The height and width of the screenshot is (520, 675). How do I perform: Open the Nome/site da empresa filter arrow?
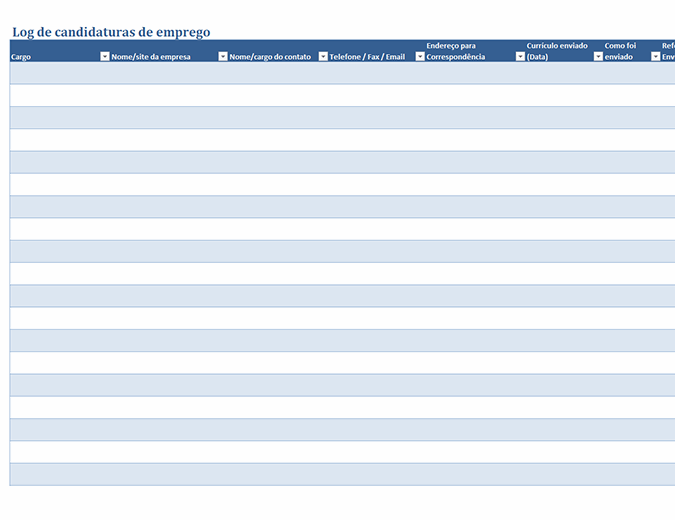point(223,57)
